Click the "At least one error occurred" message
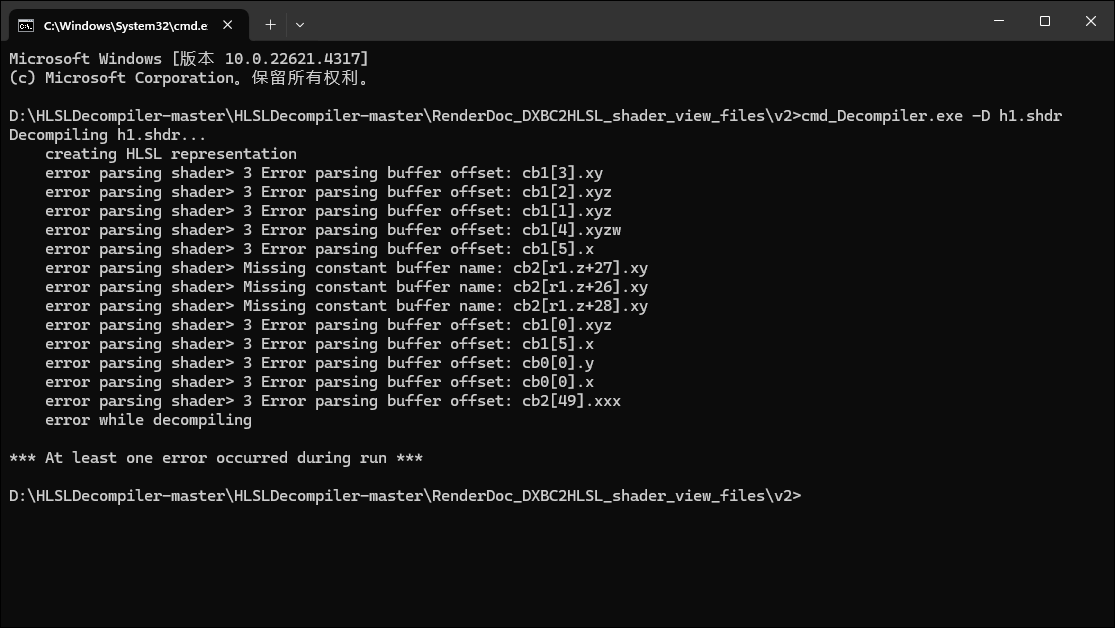The height and width of the screenshot is (628, 1115). (216, 458)
